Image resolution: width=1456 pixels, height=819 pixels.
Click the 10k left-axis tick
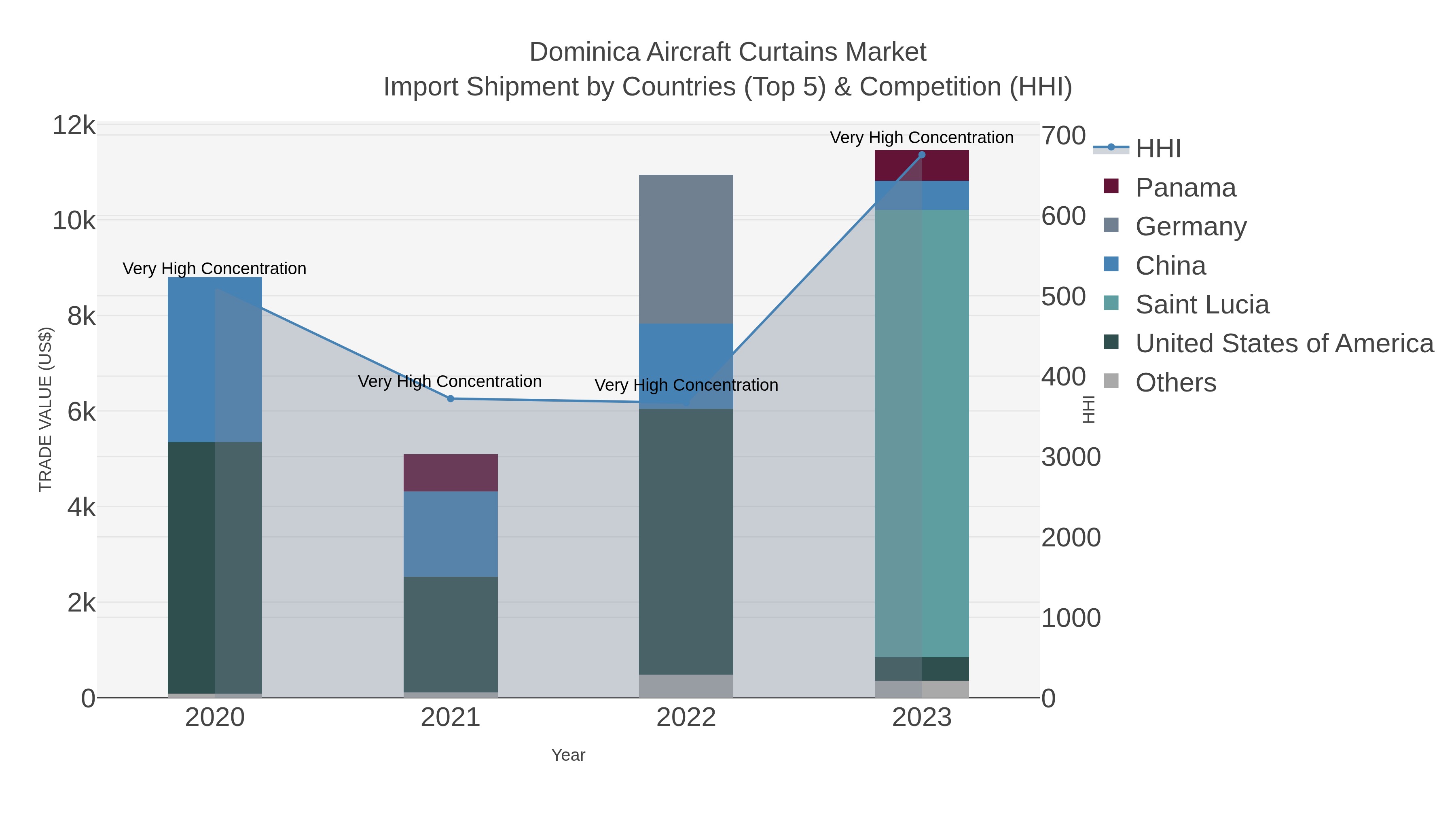pyautogui.click(x=74, y=220)
